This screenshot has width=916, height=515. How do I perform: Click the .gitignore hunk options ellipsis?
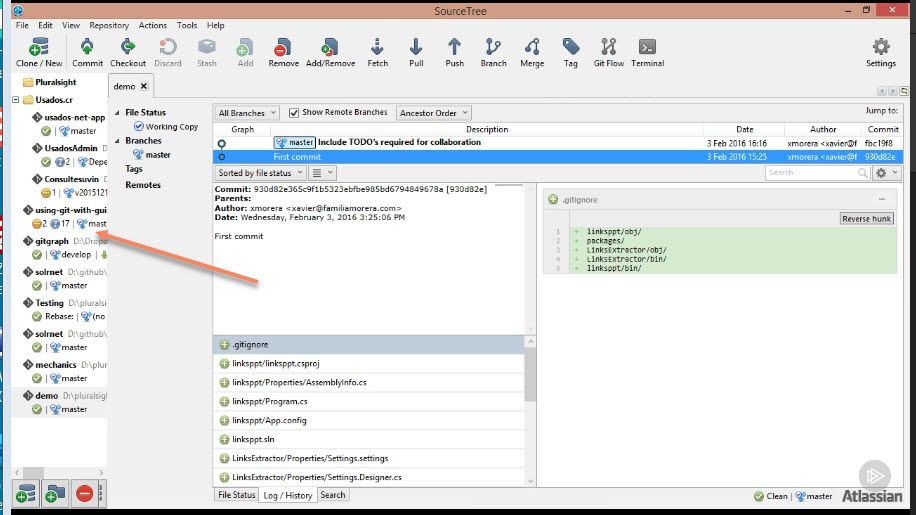[882, 200]
